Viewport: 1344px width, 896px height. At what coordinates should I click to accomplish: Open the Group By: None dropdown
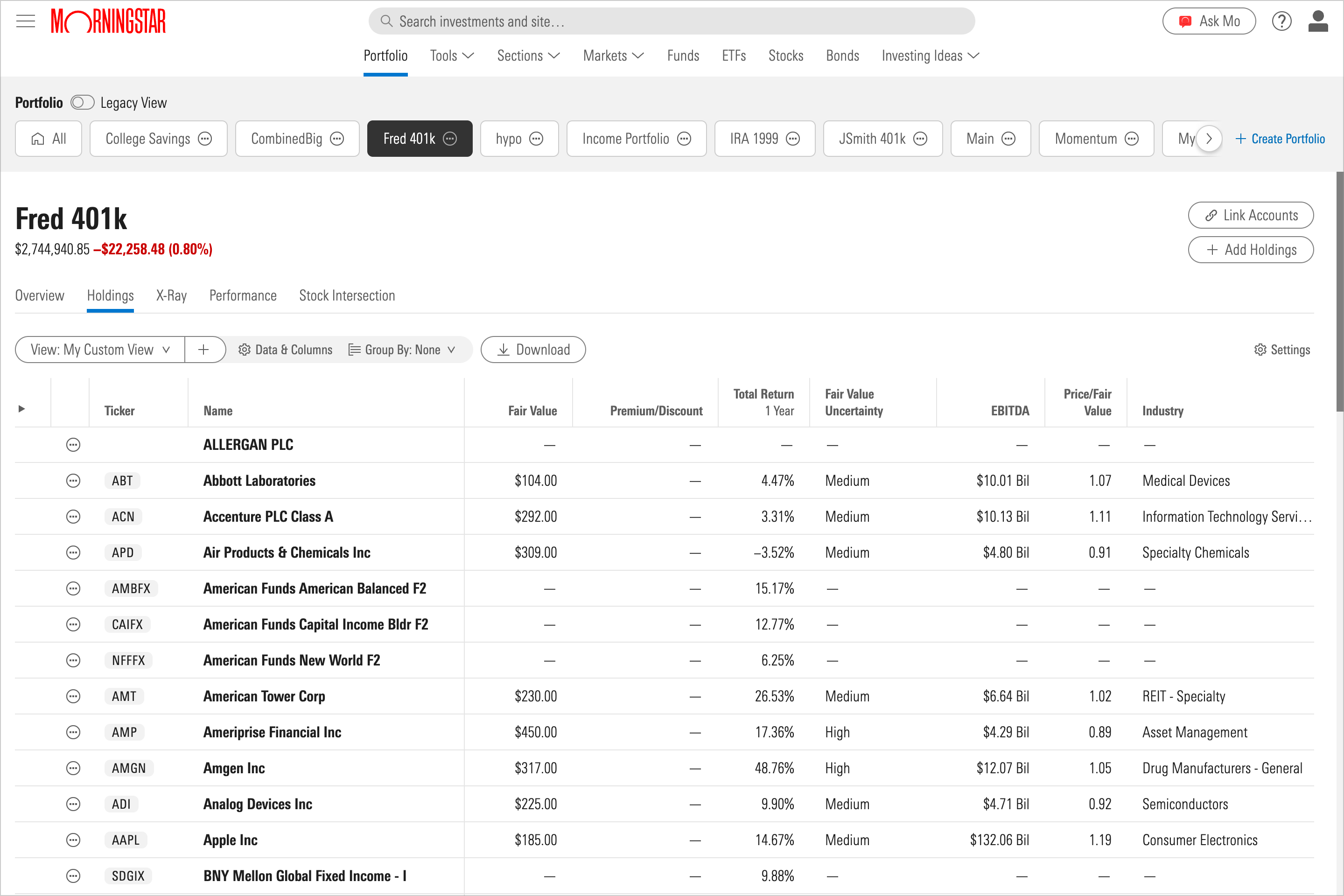point(402,350)
